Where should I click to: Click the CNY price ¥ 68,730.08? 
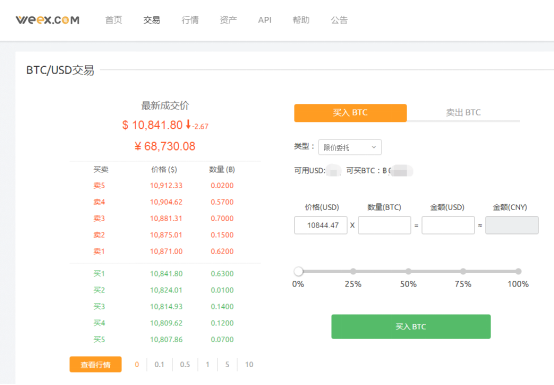pyautogui.click(x=165, y=146)
